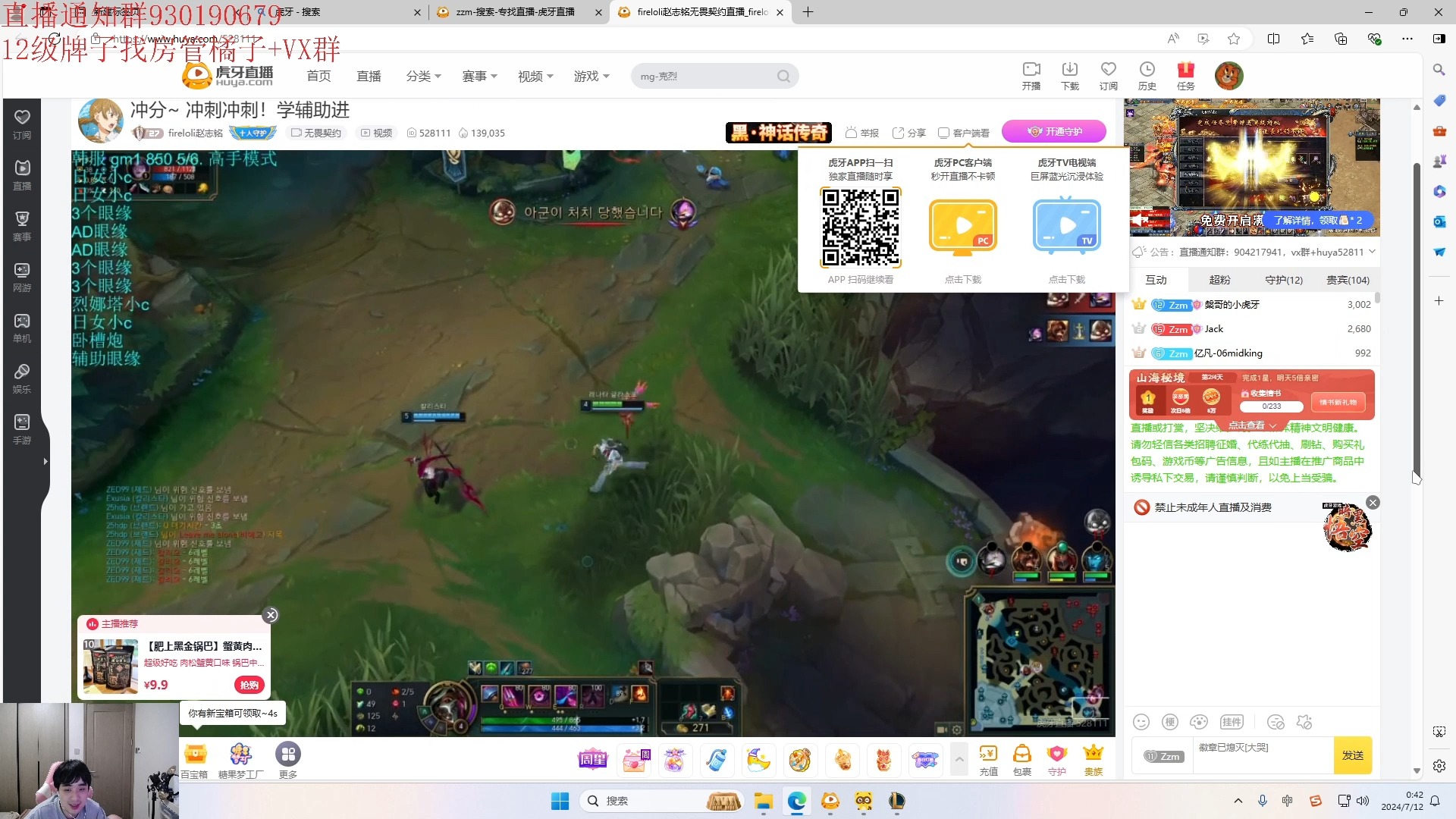Open the 百宝箱 treasure chest
Viewport: 1456px width, 819px height.
[x=195, y=759]
